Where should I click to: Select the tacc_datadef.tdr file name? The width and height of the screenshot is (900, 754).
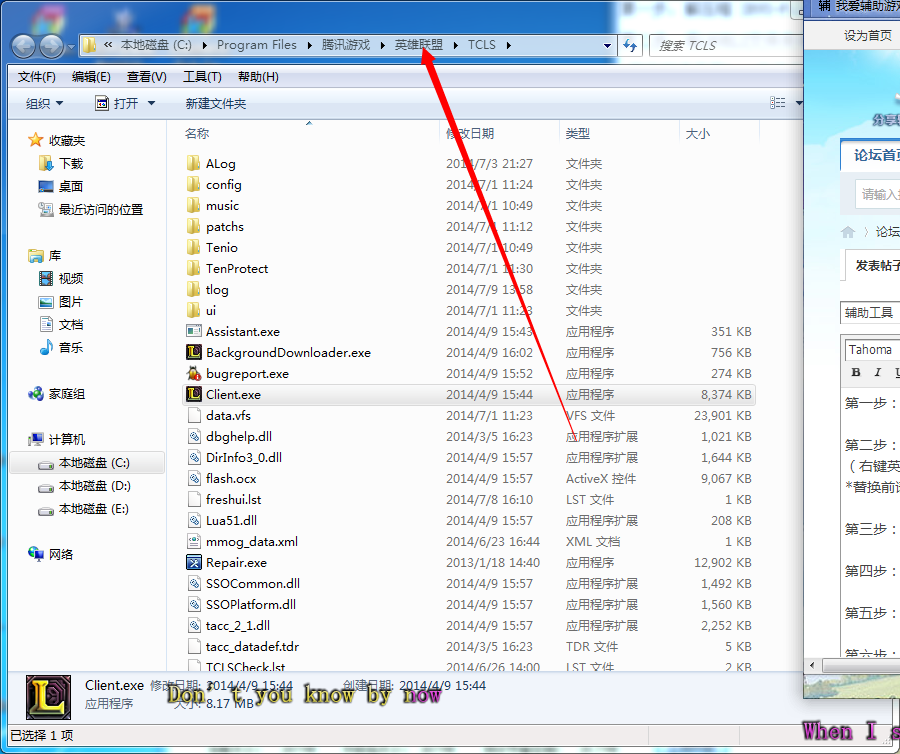pyautogui.click(x=253, y=647)
